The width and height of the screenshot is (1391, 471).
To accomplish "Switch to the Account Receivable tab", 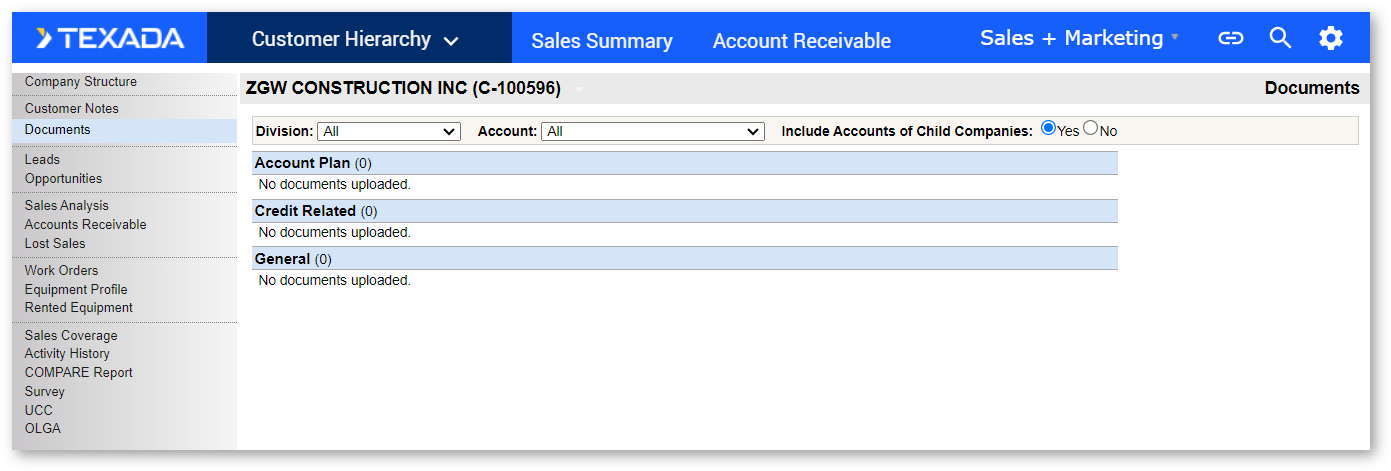I will pos(801,41).
